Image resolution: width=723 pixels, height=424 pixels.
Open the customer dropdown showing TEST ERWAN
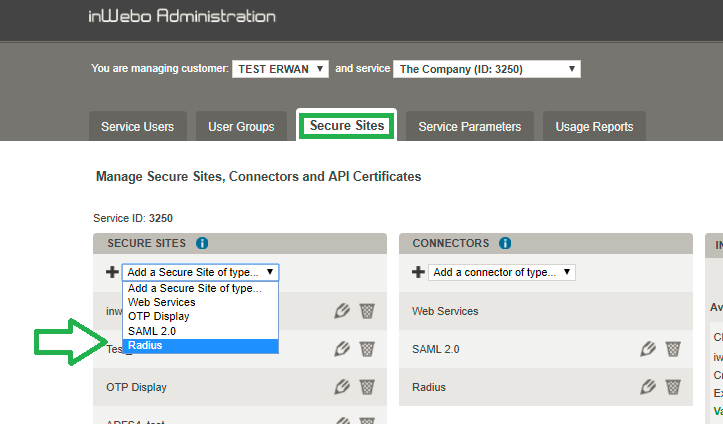(x=280, y=69)
